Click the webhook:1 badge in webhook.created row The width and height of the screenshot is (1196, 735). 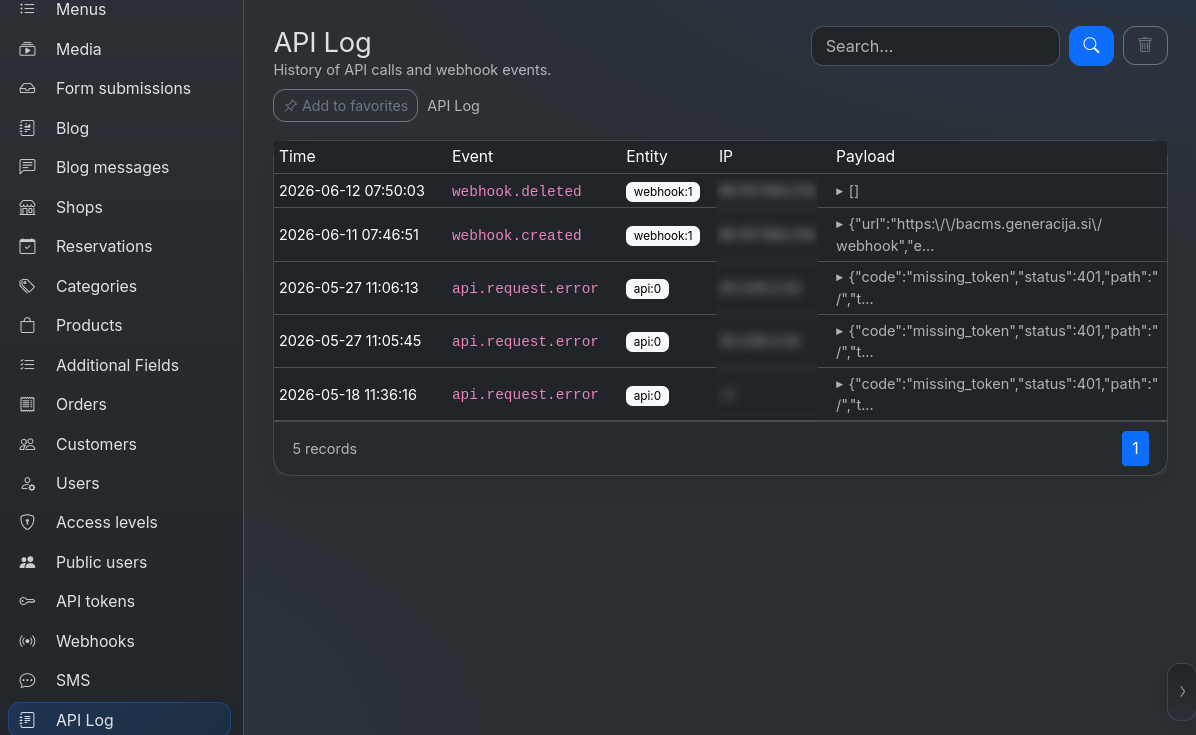coord(663,236)
